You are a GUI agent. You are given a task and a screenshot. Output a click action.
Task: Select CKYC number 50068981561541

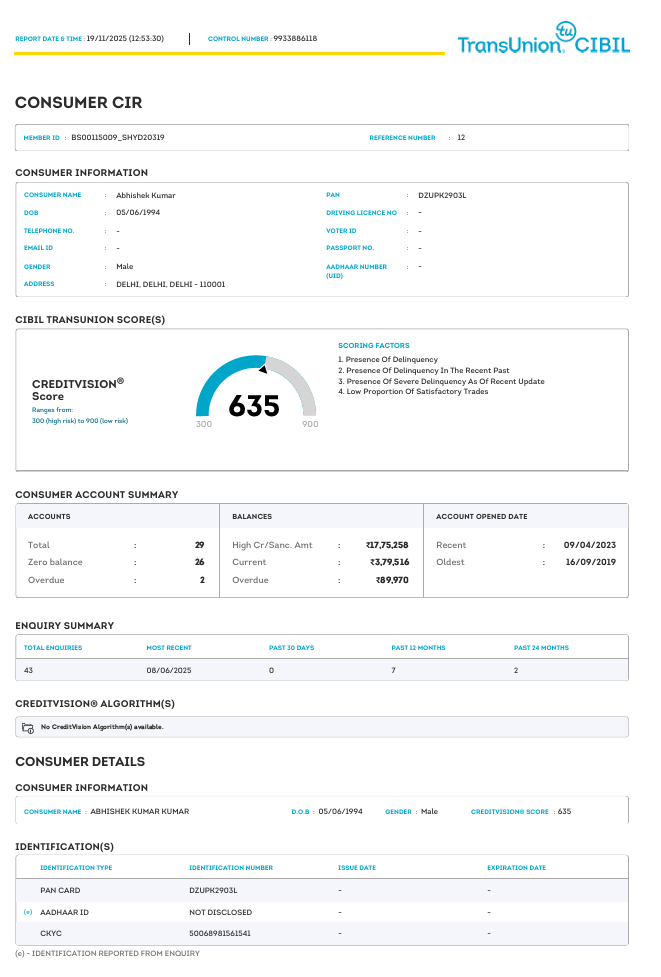[220, 933]
